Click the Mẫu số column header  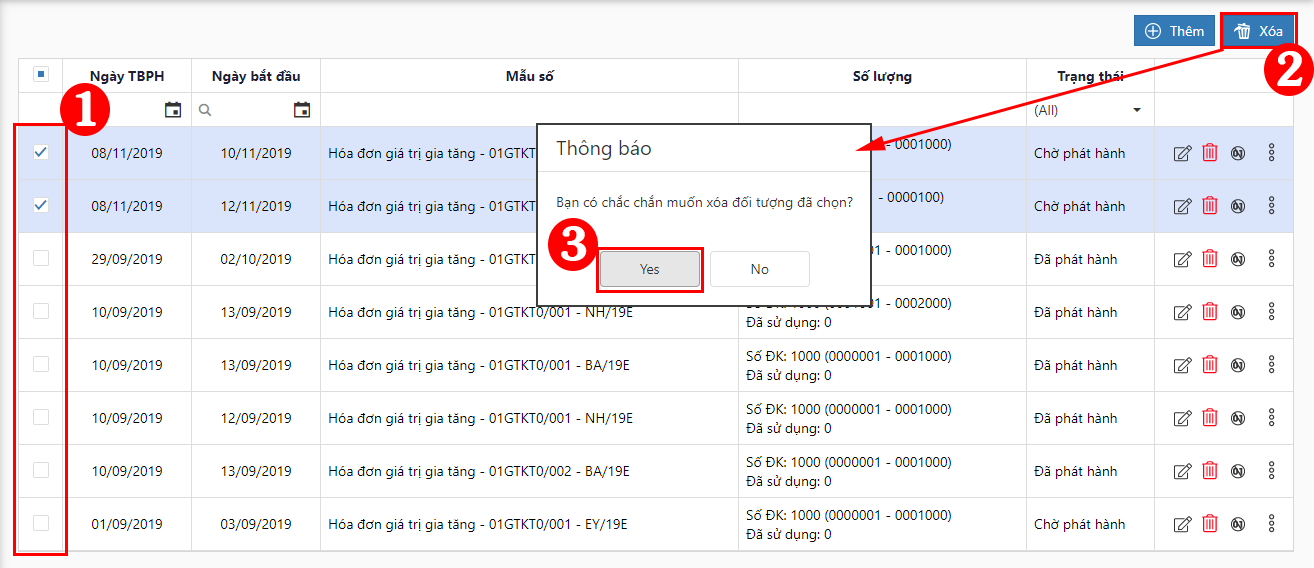click(529, 76)
